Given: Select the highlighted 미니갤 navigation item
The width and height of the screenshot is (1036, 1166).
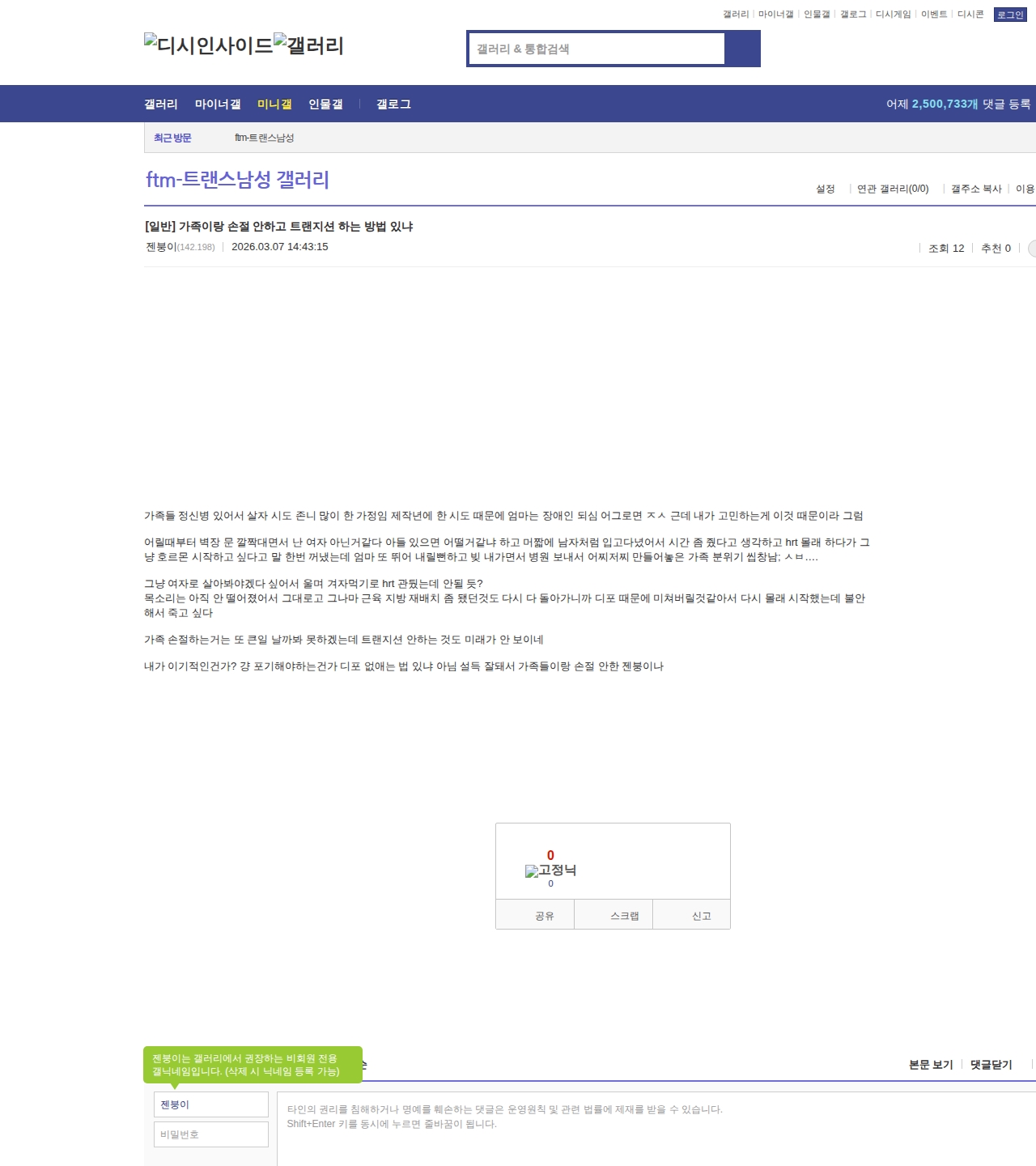Looking at the screenshot, I should [274, 104].
